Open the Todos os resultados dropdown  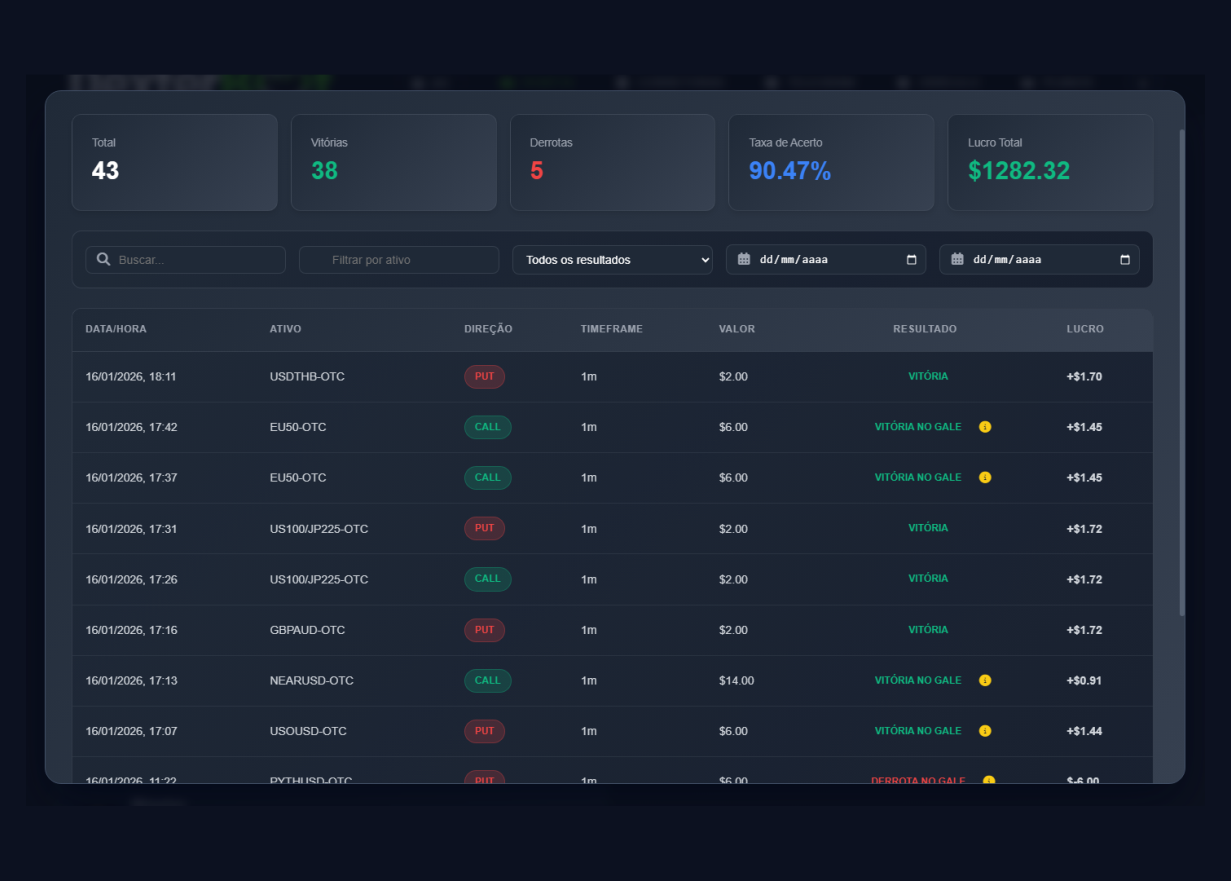pyautogui.click(x=612, y=260)
